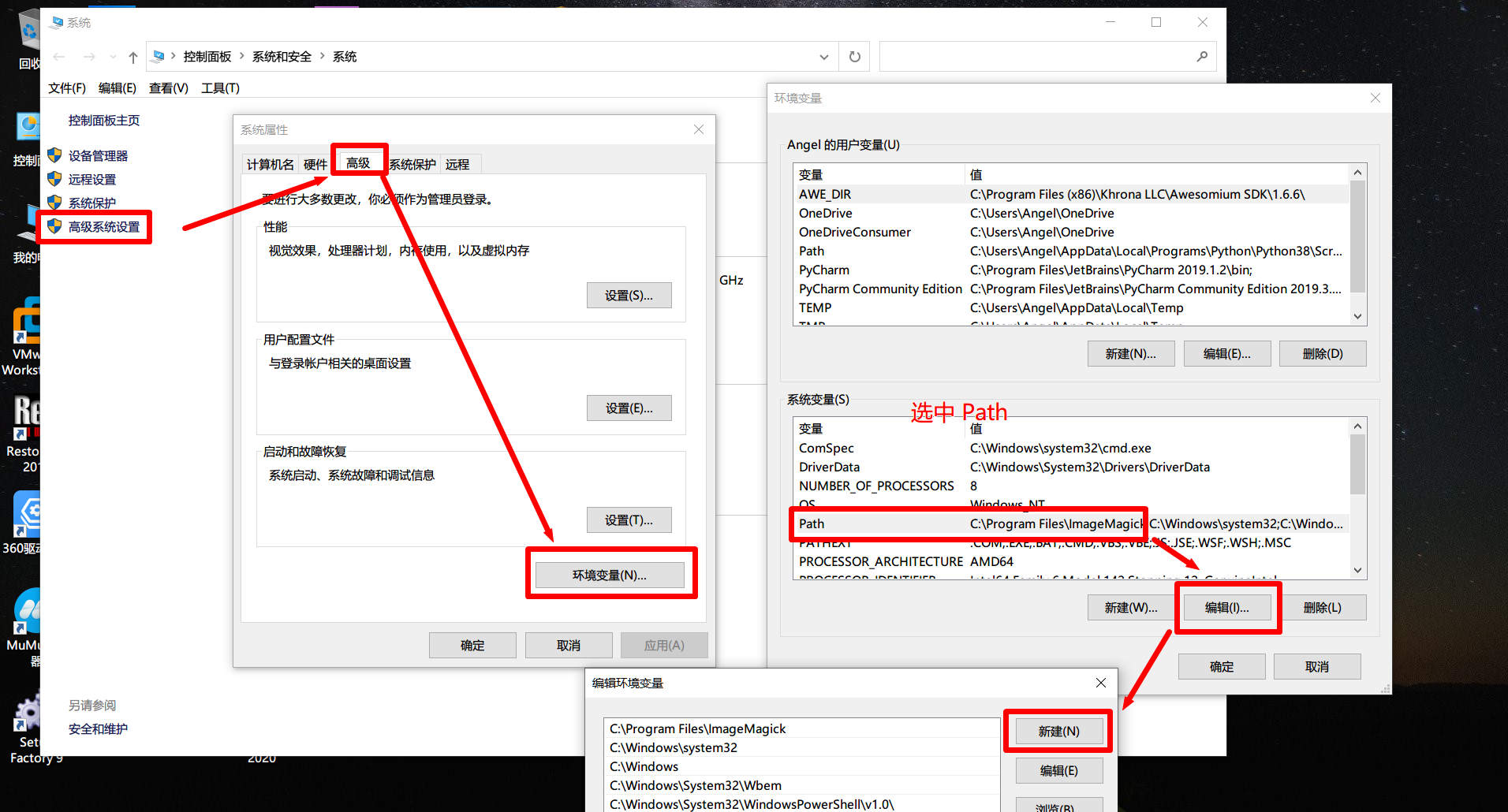Open 系统保护 sidebar link
Image resolution: width=1508 pixels, height=812 pixels.
point(91,203)
